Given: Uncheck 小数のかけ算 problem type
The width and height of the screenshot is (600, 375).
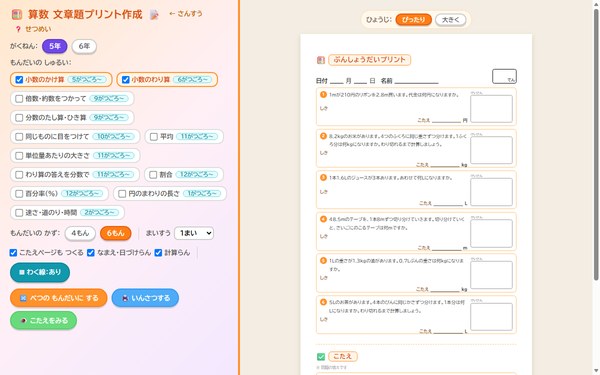Looking at the screenshot, I should [19, 80].
